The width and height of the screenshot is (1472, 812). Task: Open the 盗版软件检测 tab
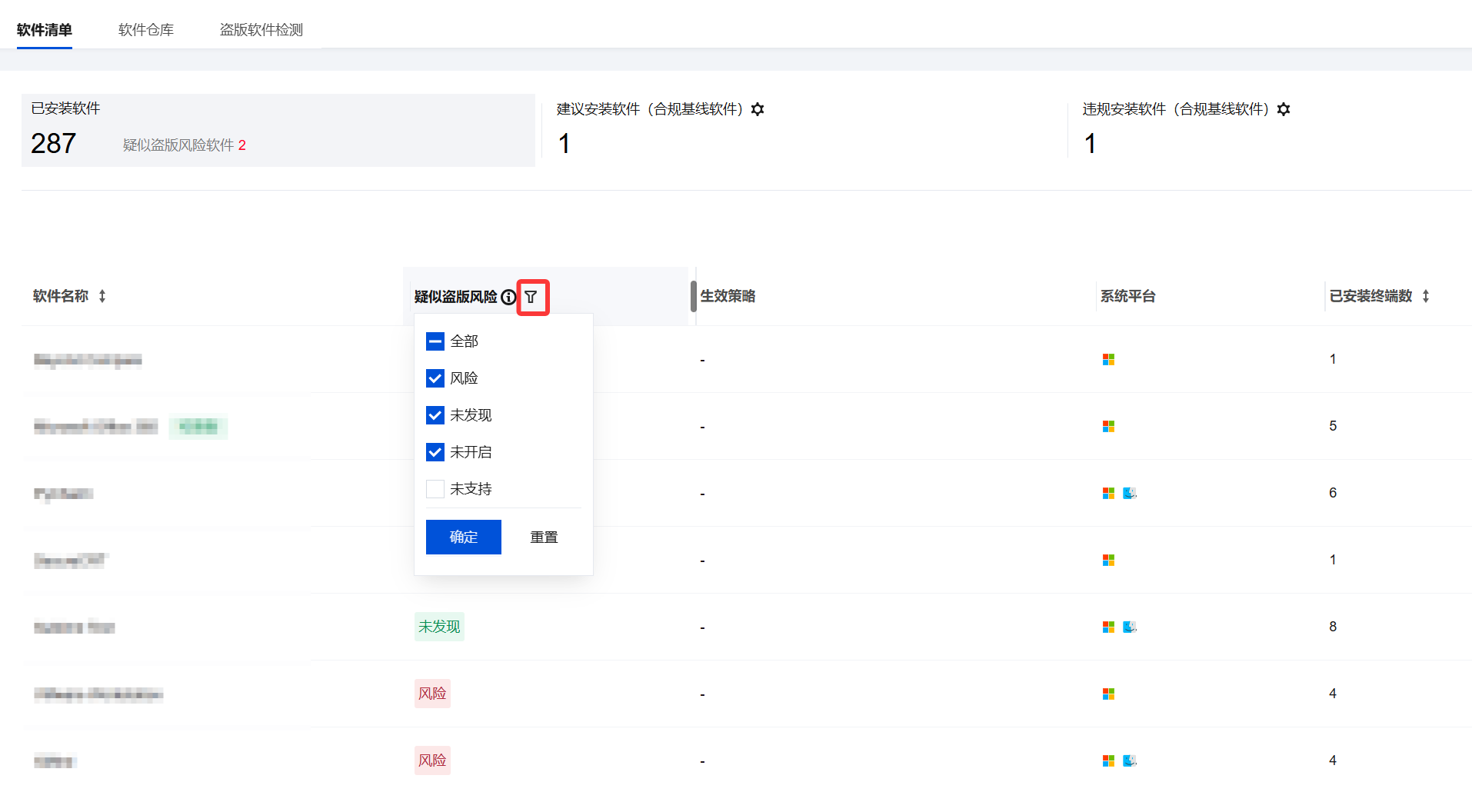261,30
